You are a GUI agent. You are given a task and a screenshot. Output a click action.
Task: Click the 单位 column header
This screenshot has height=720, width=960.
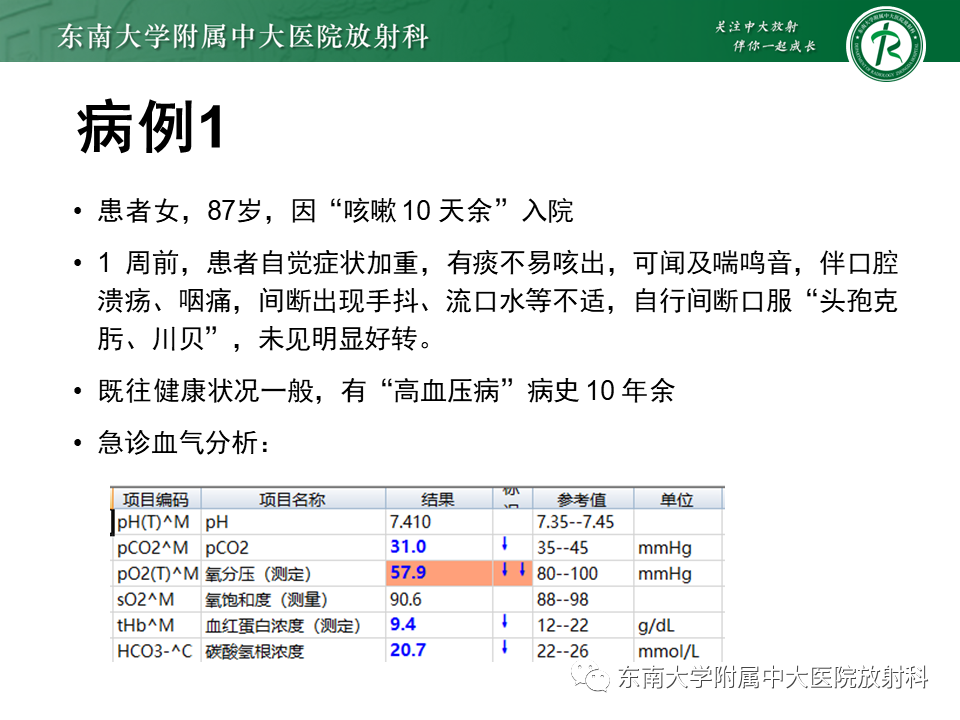point(677,499)
